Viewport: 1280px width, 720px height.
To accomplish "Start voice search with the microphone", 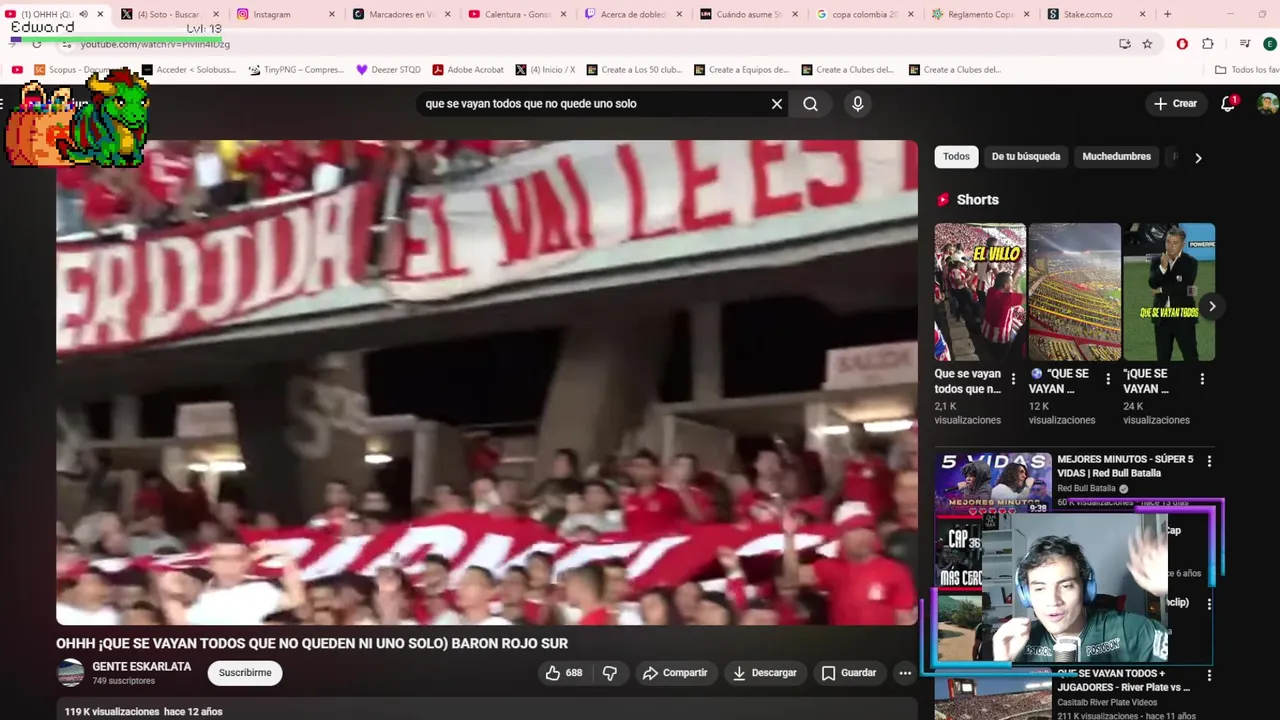I will click(x=857, y=104).
